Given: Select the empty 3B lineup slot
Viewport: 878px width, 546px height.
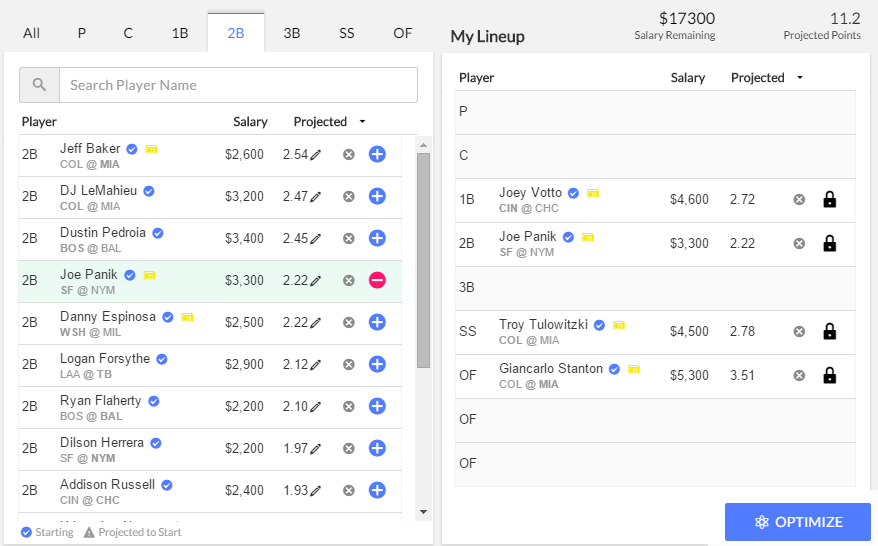Looking at the screenshot, I should (655, 288).
